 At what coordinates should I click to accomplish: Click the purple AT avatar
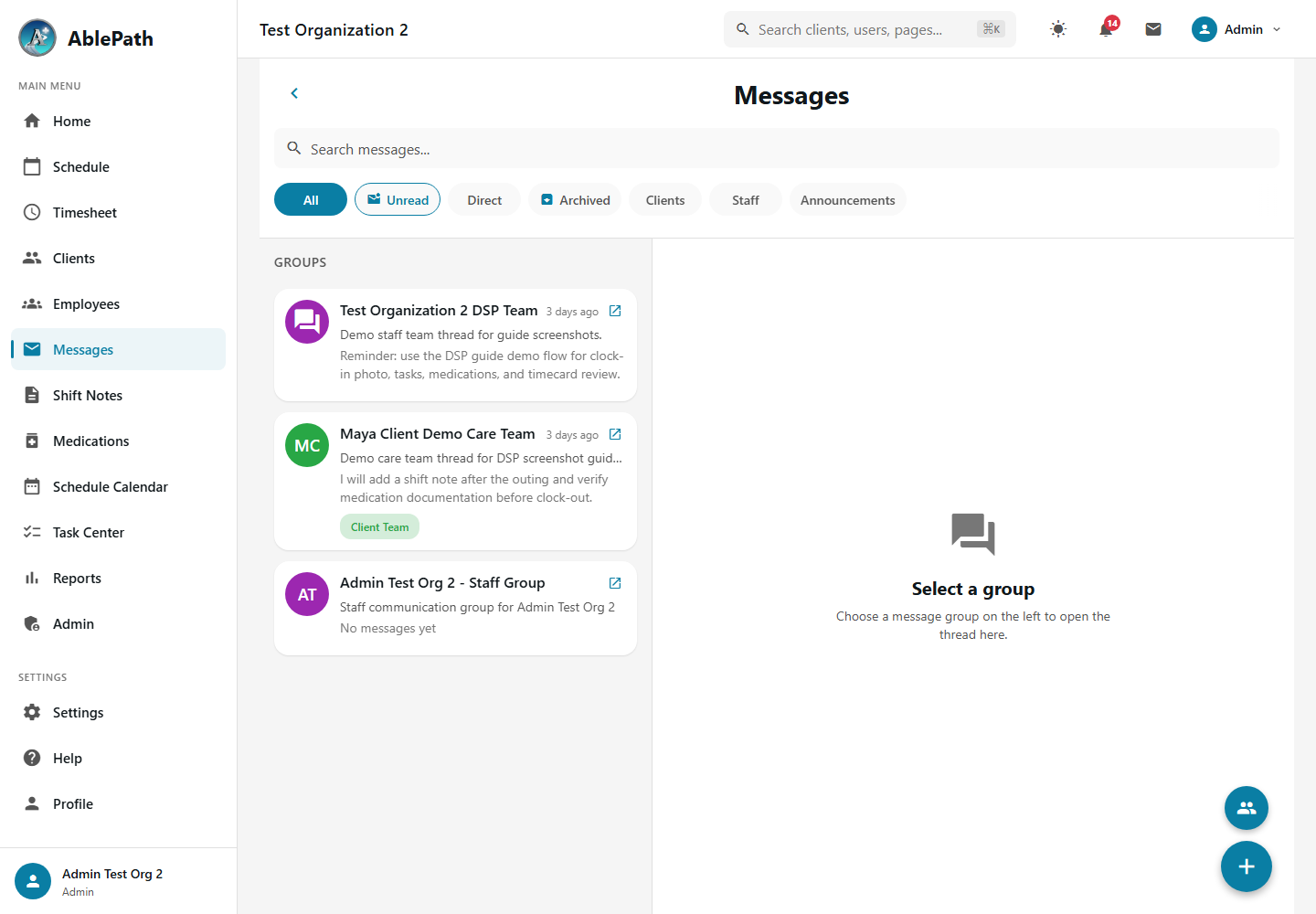pyautogui.click(x=307, y=594)
